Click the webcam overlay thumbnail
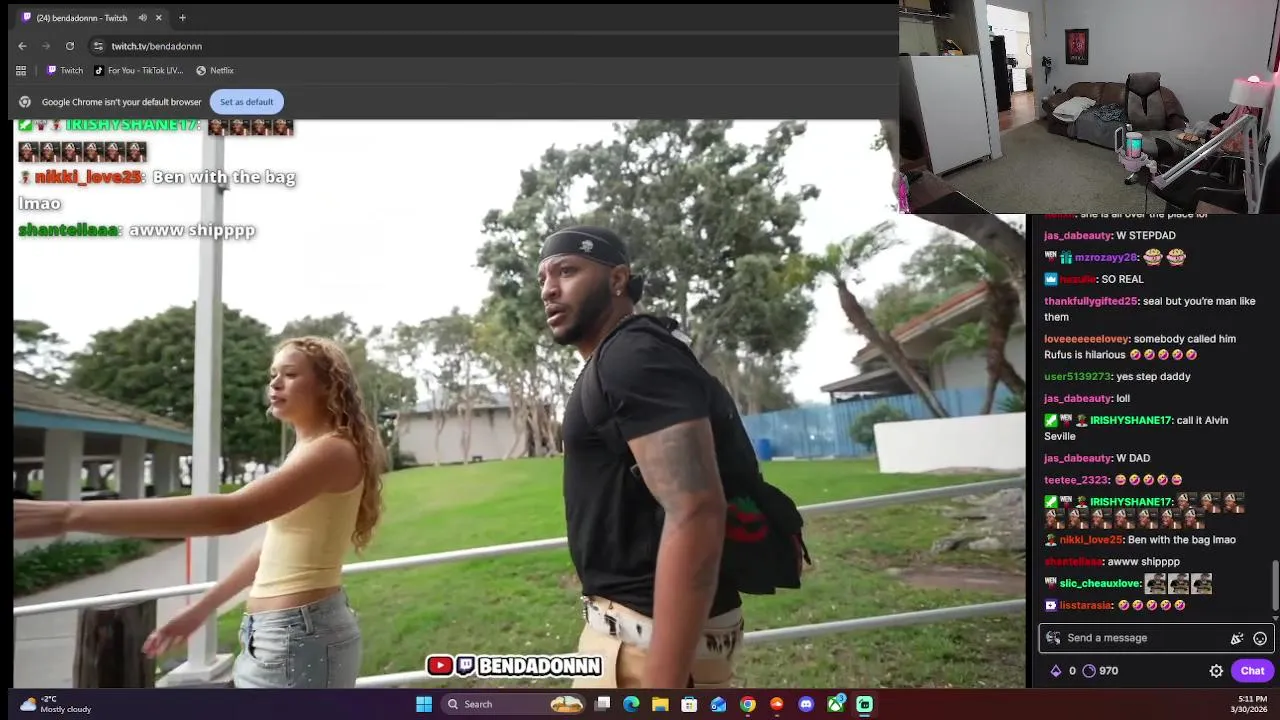The image size is (1280, 720). click(x=1089, y=106)
